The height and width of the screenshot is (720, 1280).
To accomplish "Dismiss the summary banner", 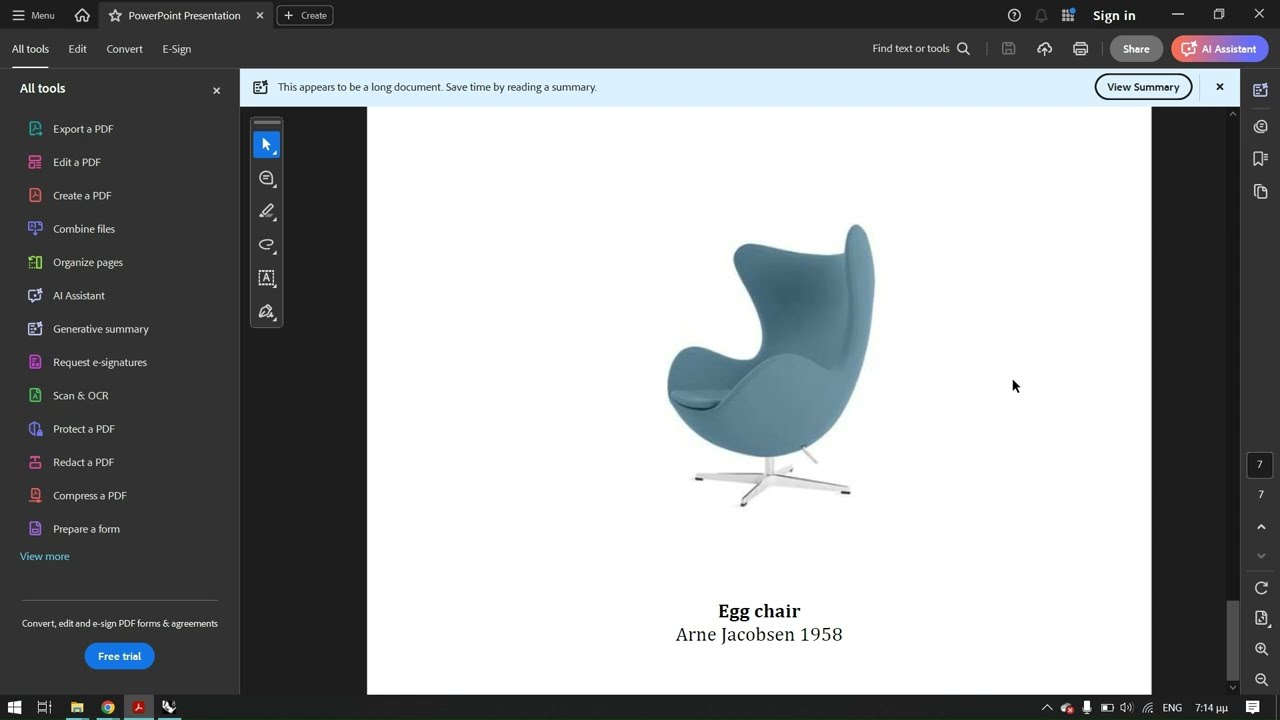I will point(1219,87).
